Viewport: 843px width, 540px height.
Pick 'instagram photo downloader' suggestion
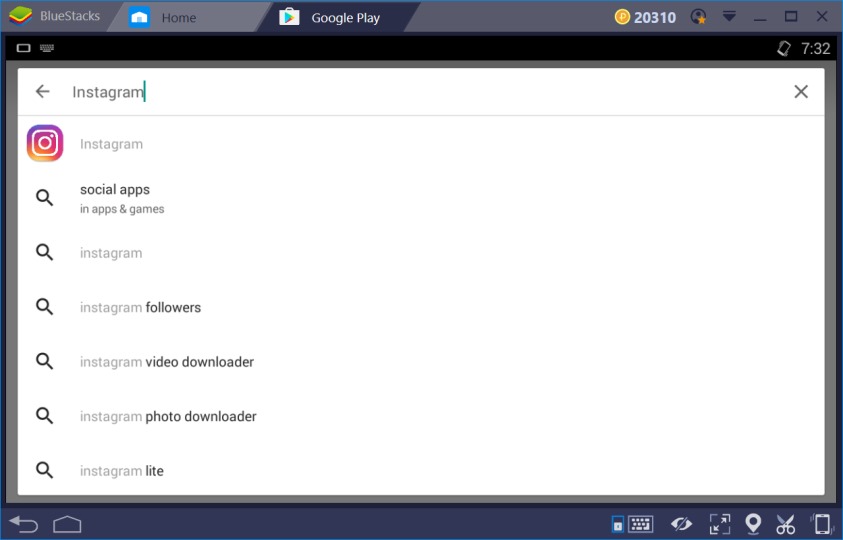[x=421, y=416]
